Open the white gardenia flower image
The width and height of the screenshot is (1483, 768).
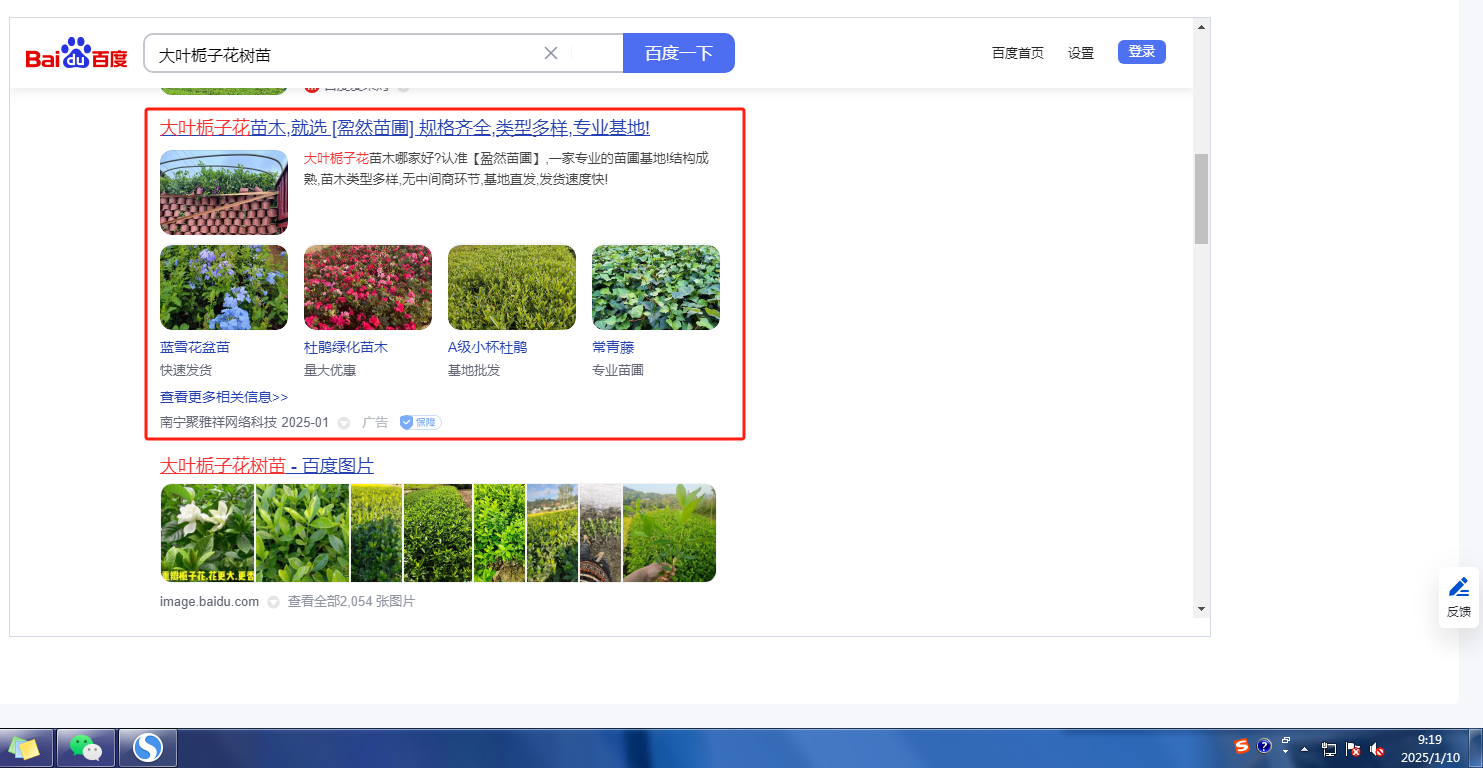pyautogui.click(x=207, y=533)
